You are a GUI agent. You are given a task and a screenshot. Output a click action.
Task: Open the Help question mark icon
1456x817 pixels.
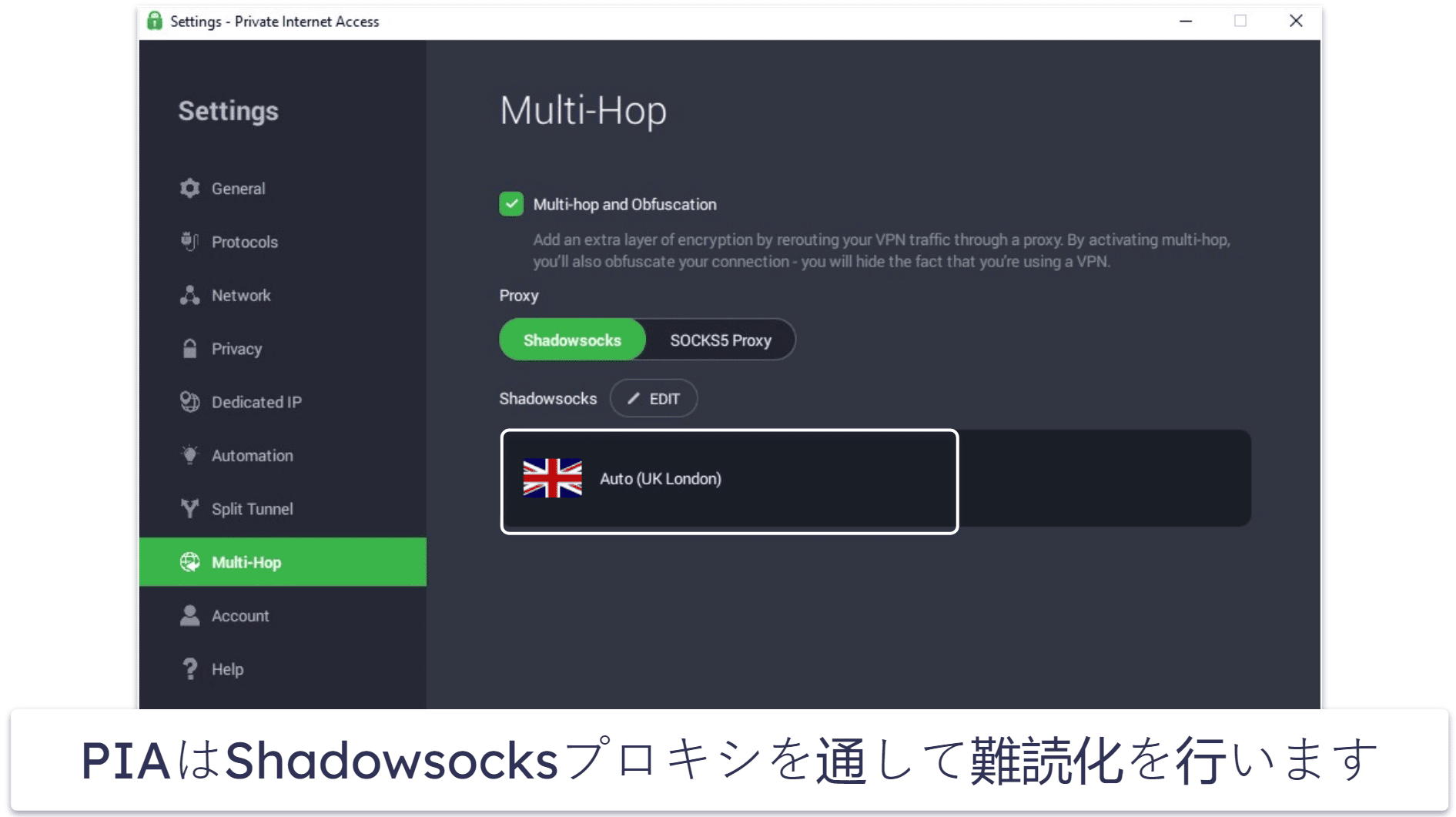(x=189, y=669)
